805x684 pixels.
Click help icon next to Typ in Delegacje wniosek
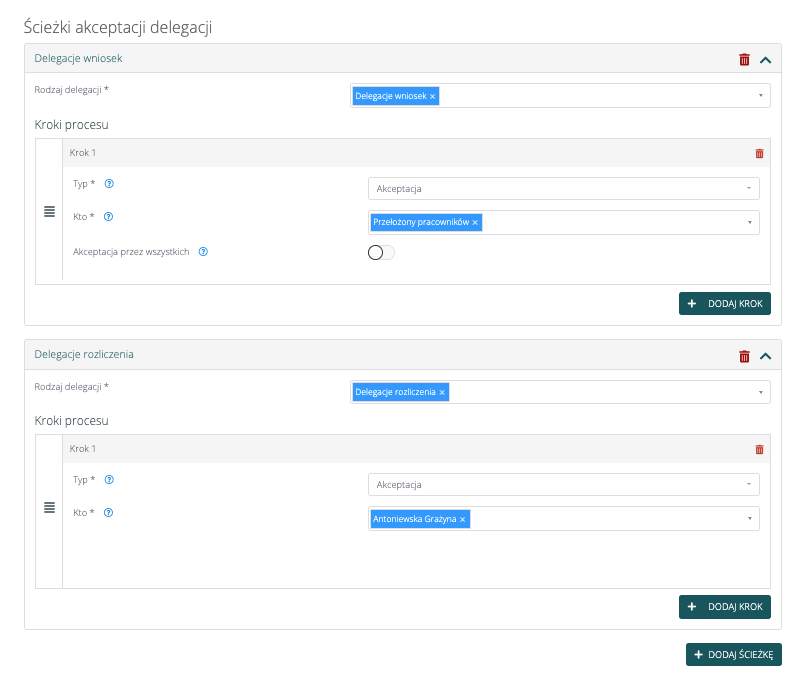[109, 184]
